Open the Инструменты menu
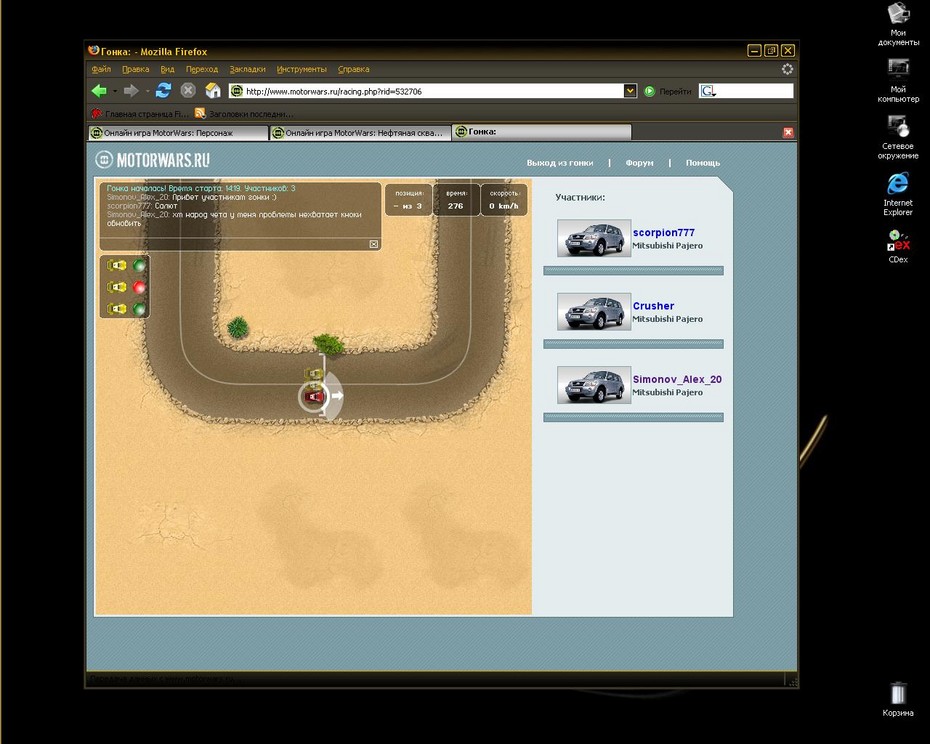Viewport: 930px width, 744px height. point(301,69)
